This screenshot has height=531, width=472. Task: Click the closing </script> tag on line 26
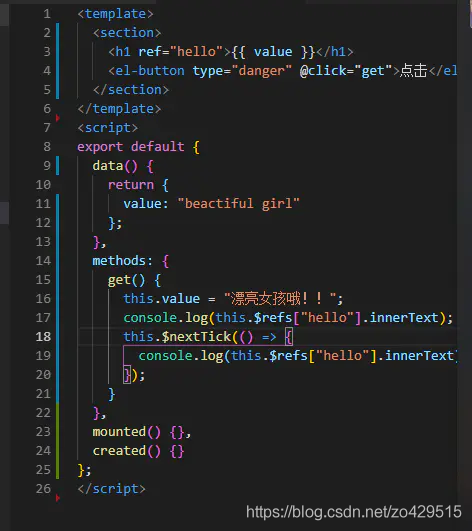click(111, 489)
